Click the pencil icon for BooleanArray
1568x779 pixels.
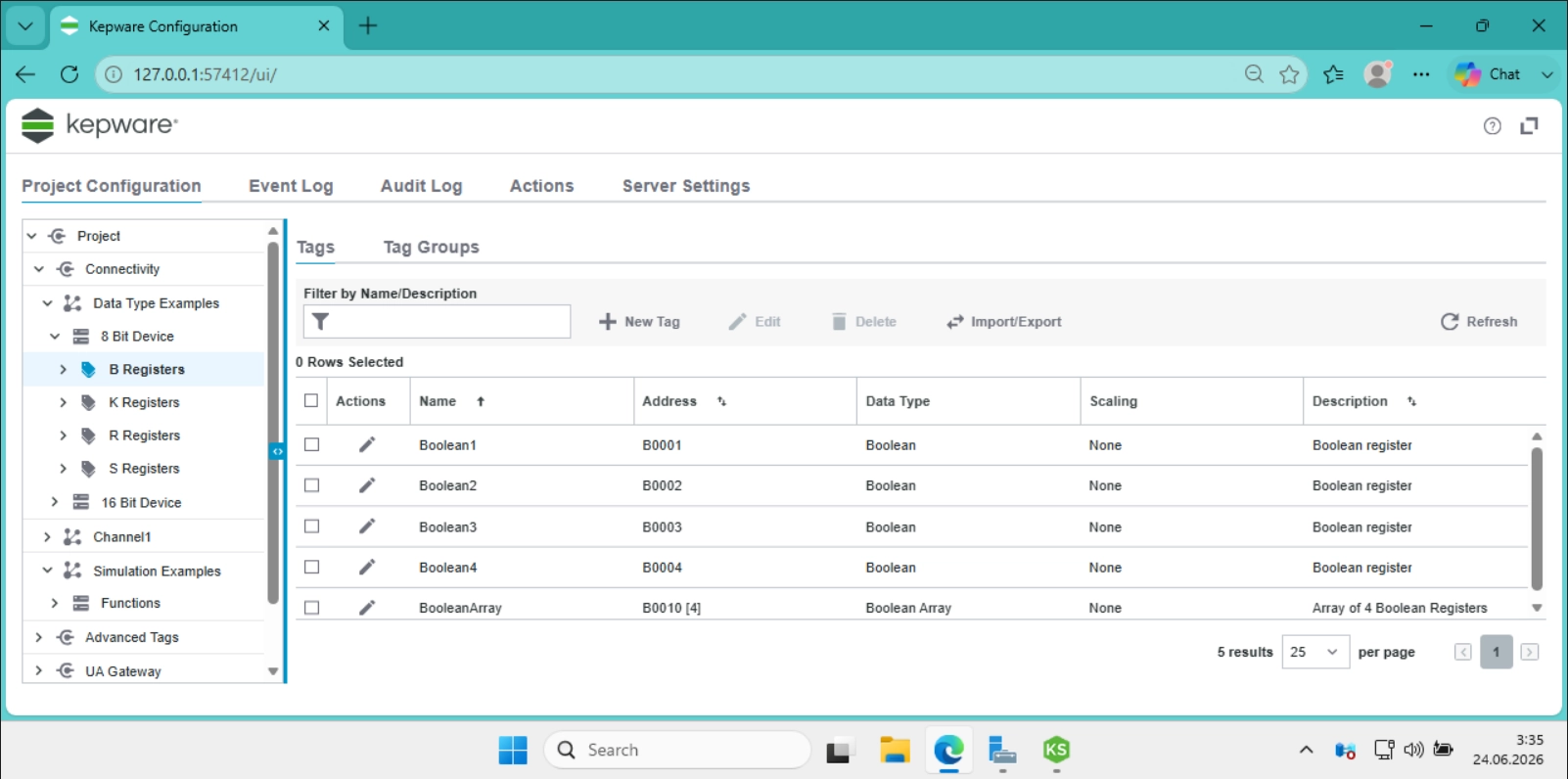367,608
